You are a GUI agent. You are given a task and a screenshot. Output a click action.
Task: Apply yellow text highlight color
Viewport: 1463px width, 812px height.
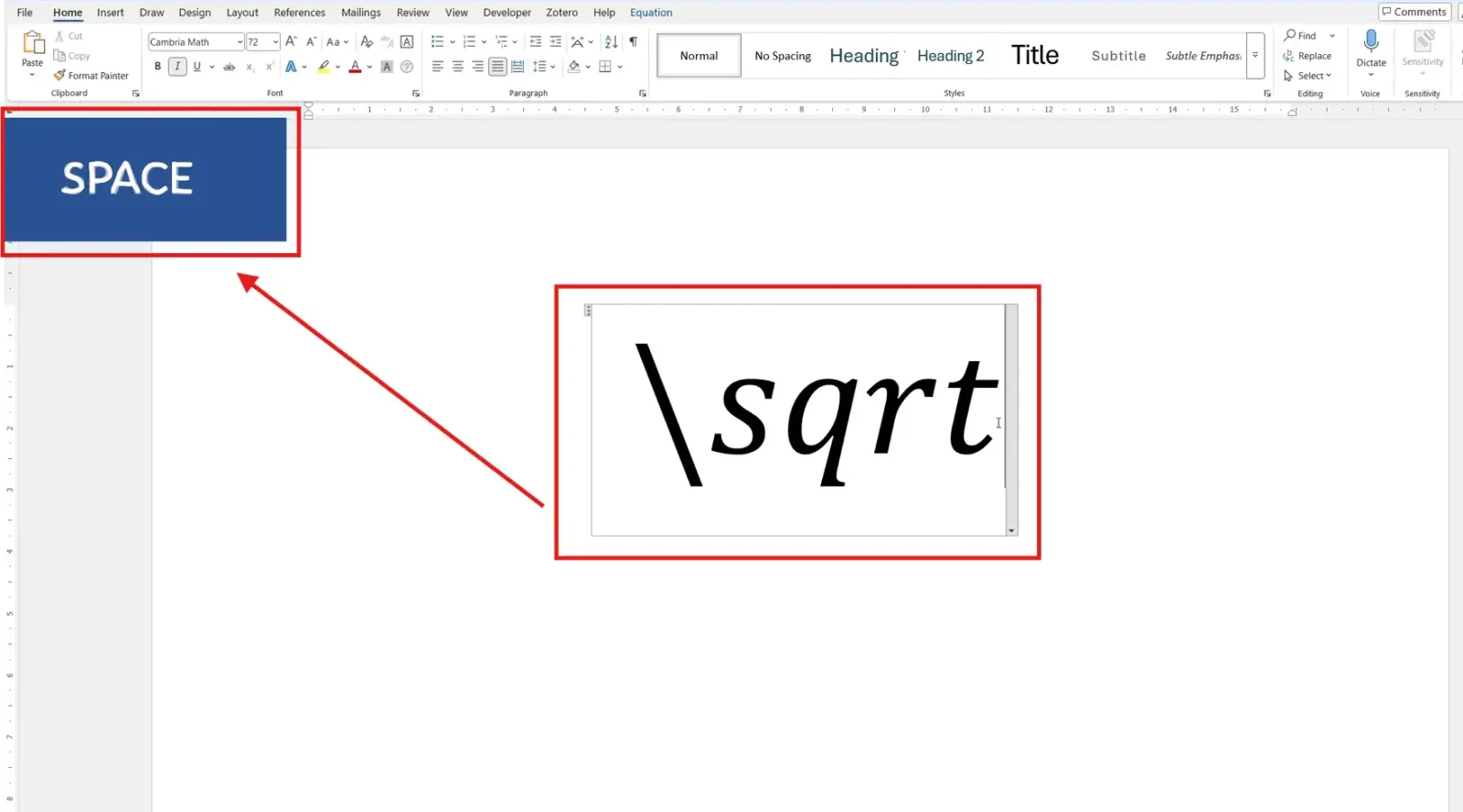click(324, 67)
